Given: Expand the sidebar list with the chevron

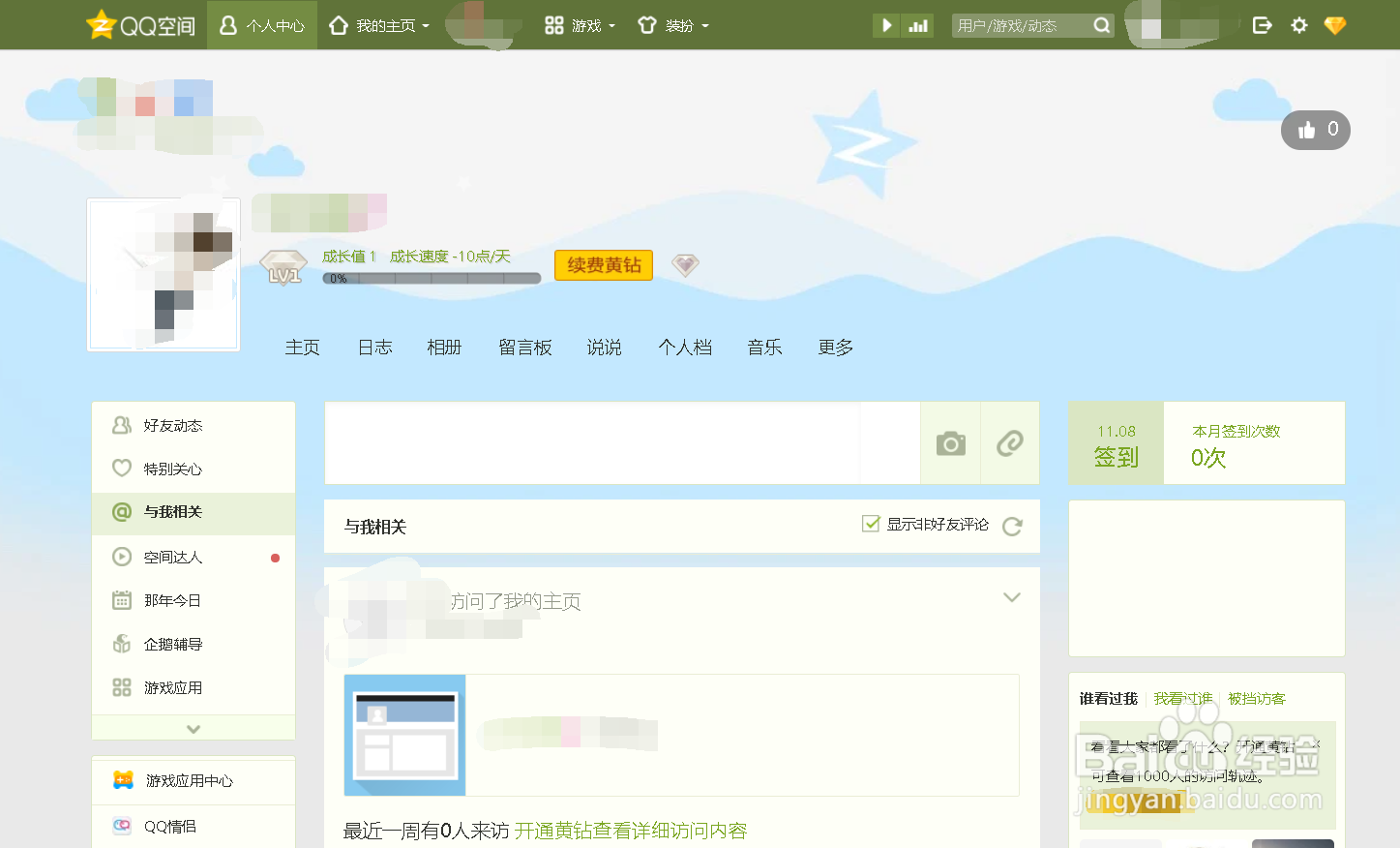Looking at the screenshot, I should (x=193, y=727).
